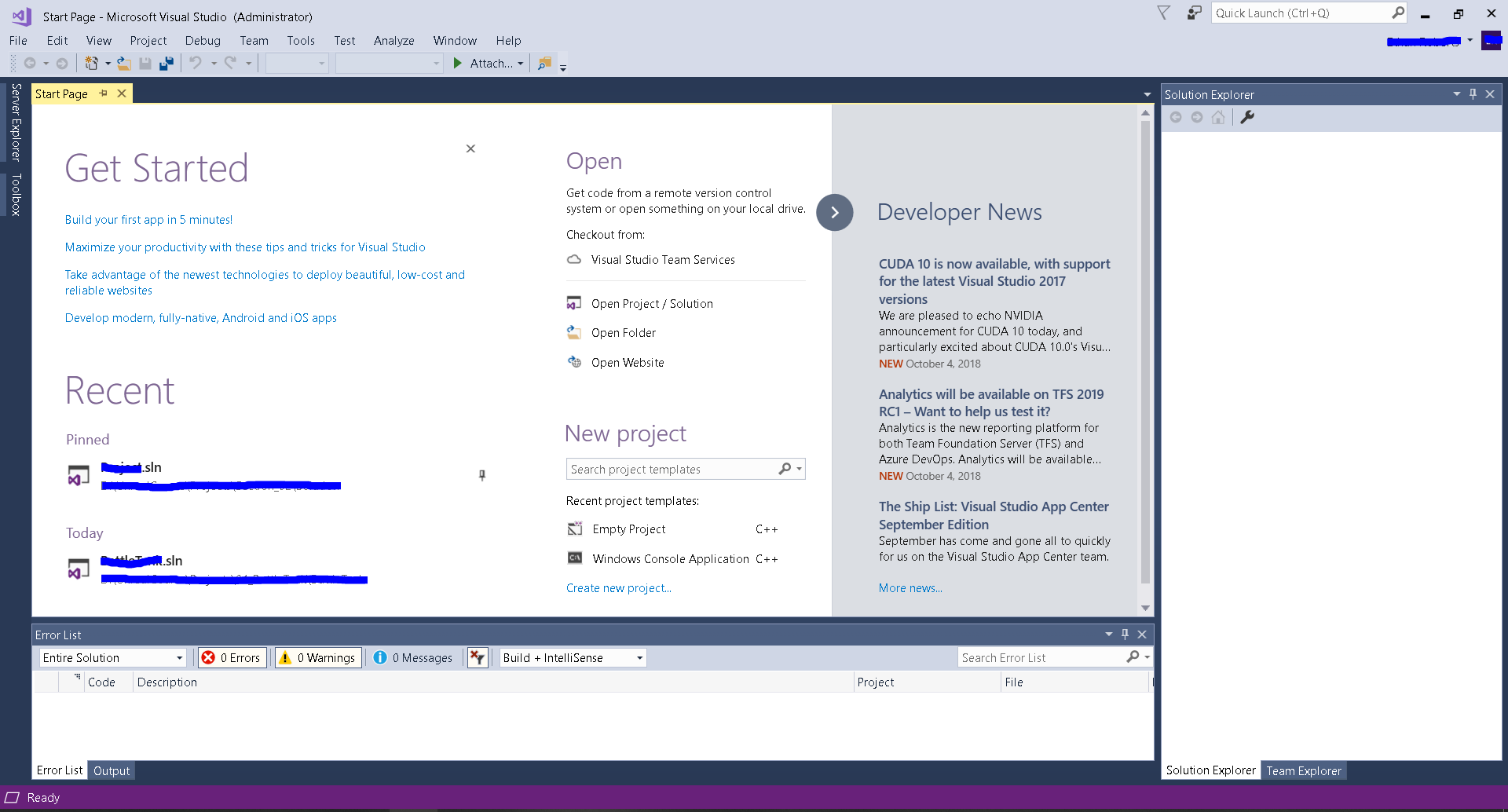
Task: Click Analytics on TFS 2019 headline
Action: (991, 403)
